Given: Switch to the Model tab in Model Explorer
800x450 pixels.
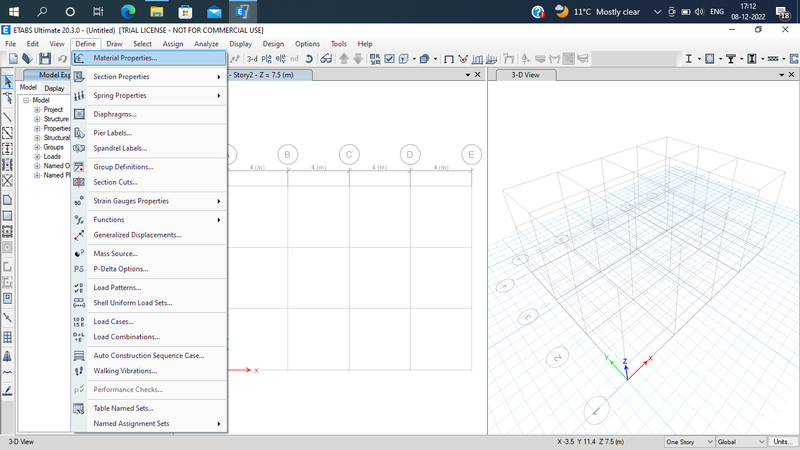Looking at the screenshot, I should click(x=28, y=88).
